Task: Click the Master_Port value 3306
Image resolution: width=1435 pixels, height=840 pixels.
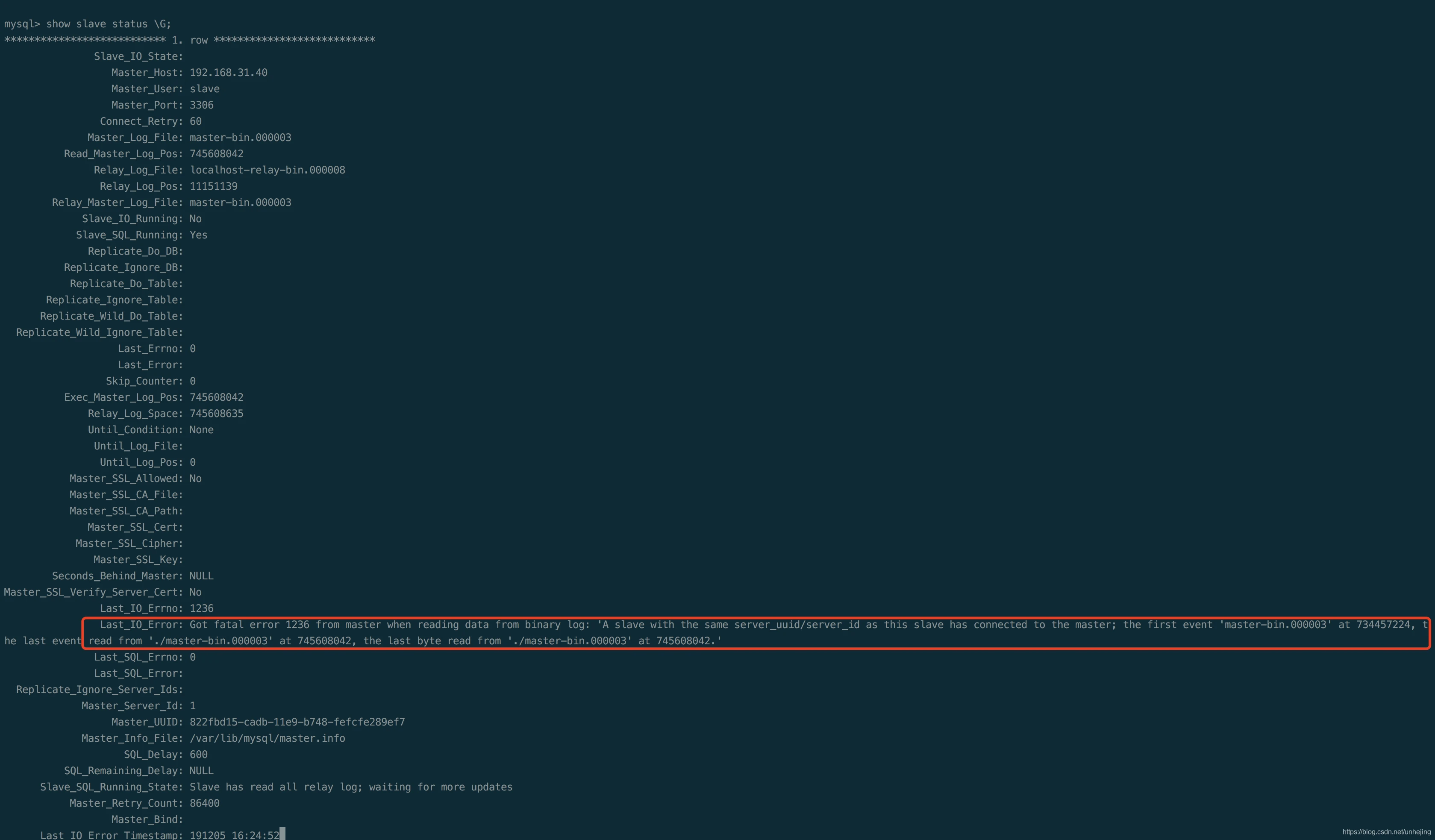Action: click(202, 105)
